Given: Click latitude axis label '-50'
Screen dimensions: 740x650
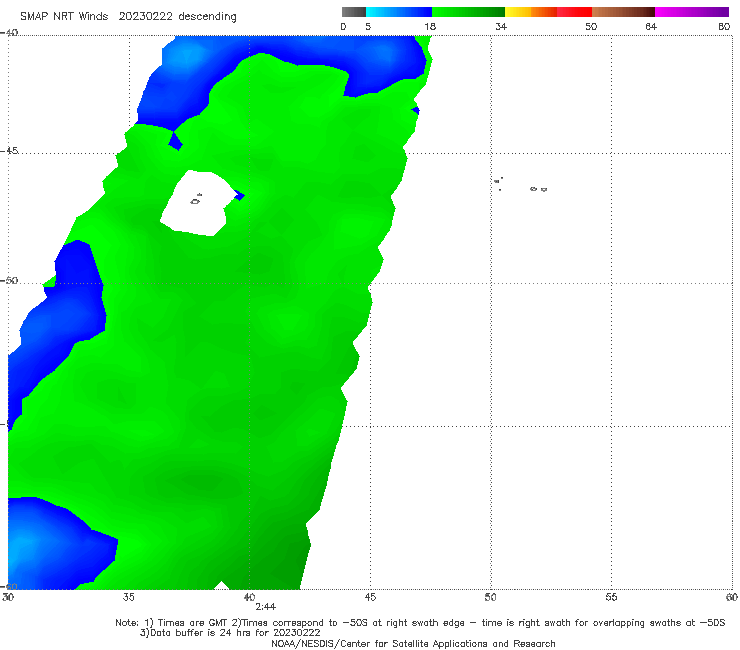Looking at the screenshot, I should coord(9,280).
